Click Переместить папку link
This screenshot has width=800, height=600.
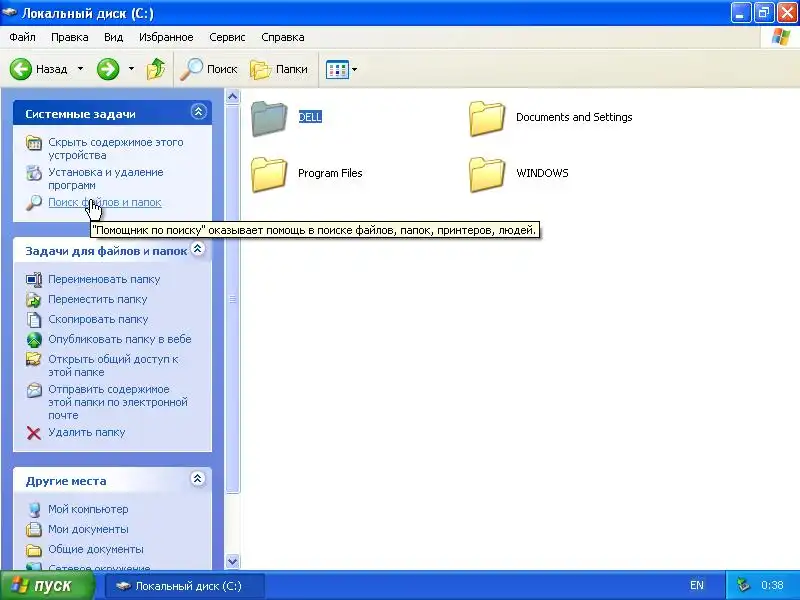(x=97, y=299)
